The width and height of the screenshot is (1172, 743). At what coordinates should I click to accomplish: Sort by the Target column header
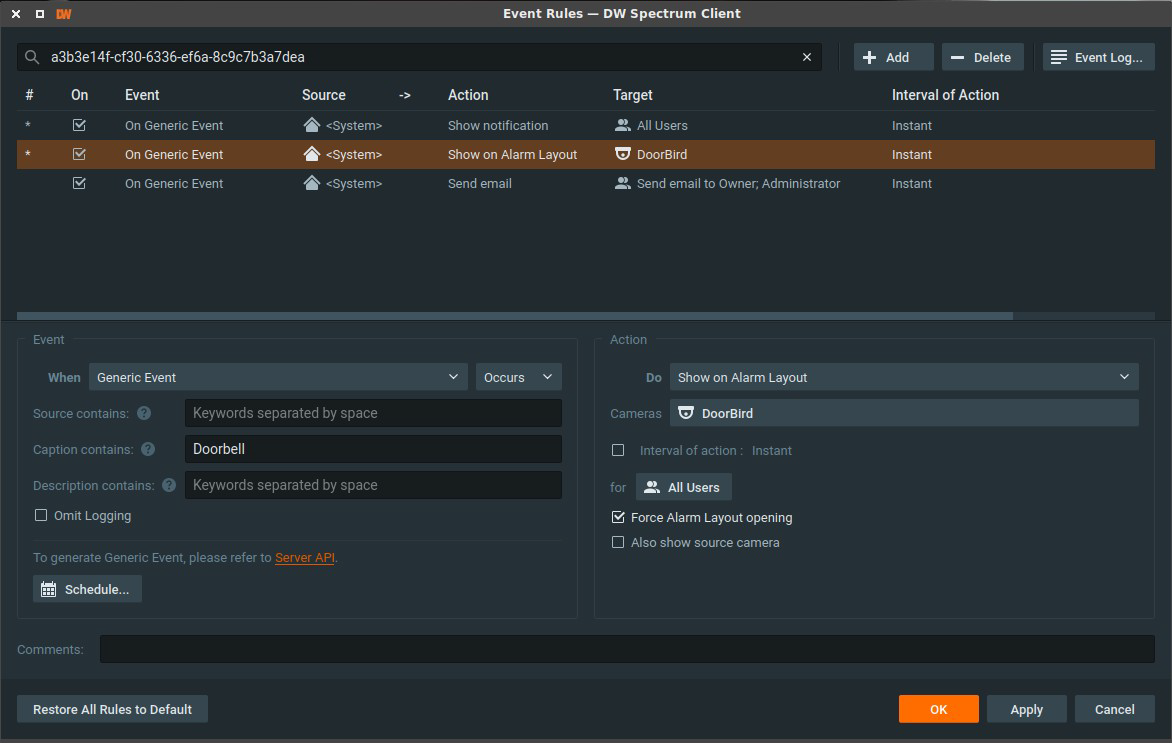click(x=633, y=95)
